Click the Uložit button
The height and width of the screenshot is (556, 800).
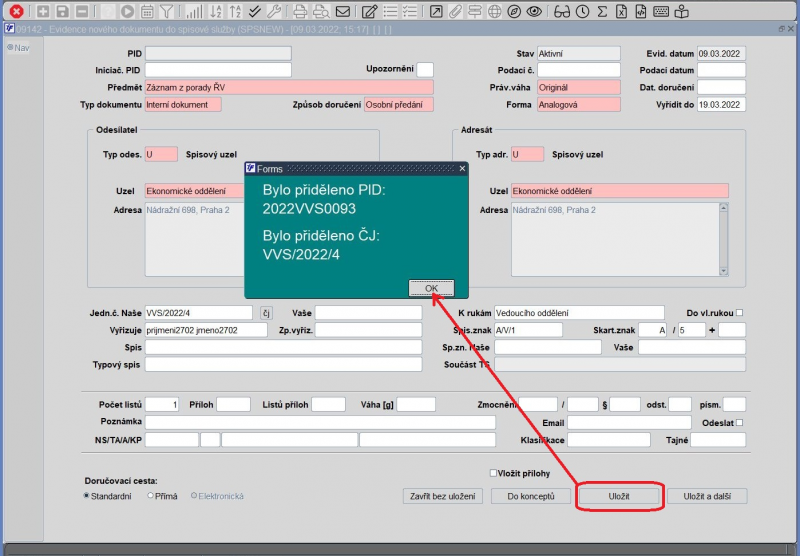point(619,496)
